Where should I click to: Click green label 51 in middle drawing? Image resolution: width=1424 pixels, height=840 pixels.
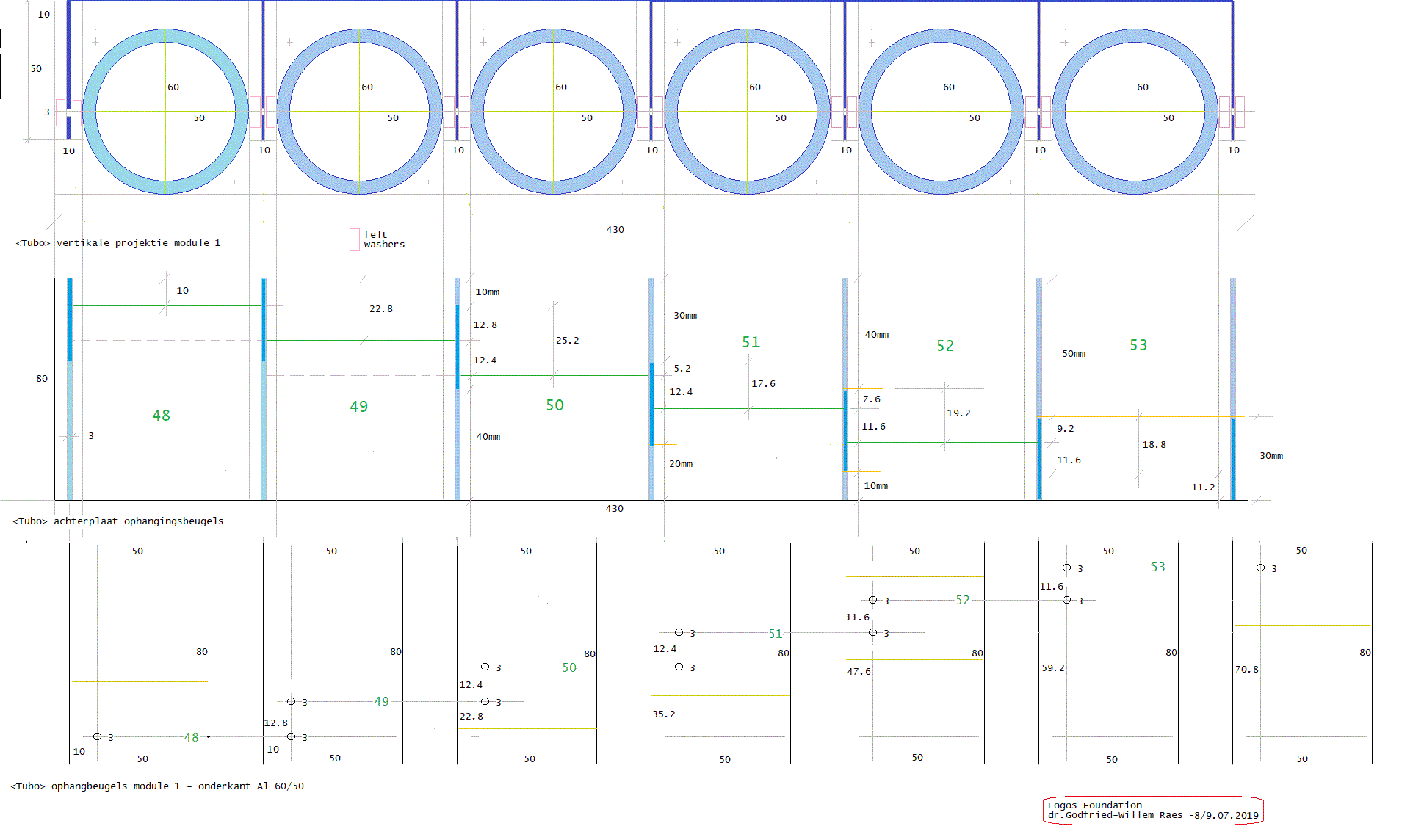tap(751, 342)
